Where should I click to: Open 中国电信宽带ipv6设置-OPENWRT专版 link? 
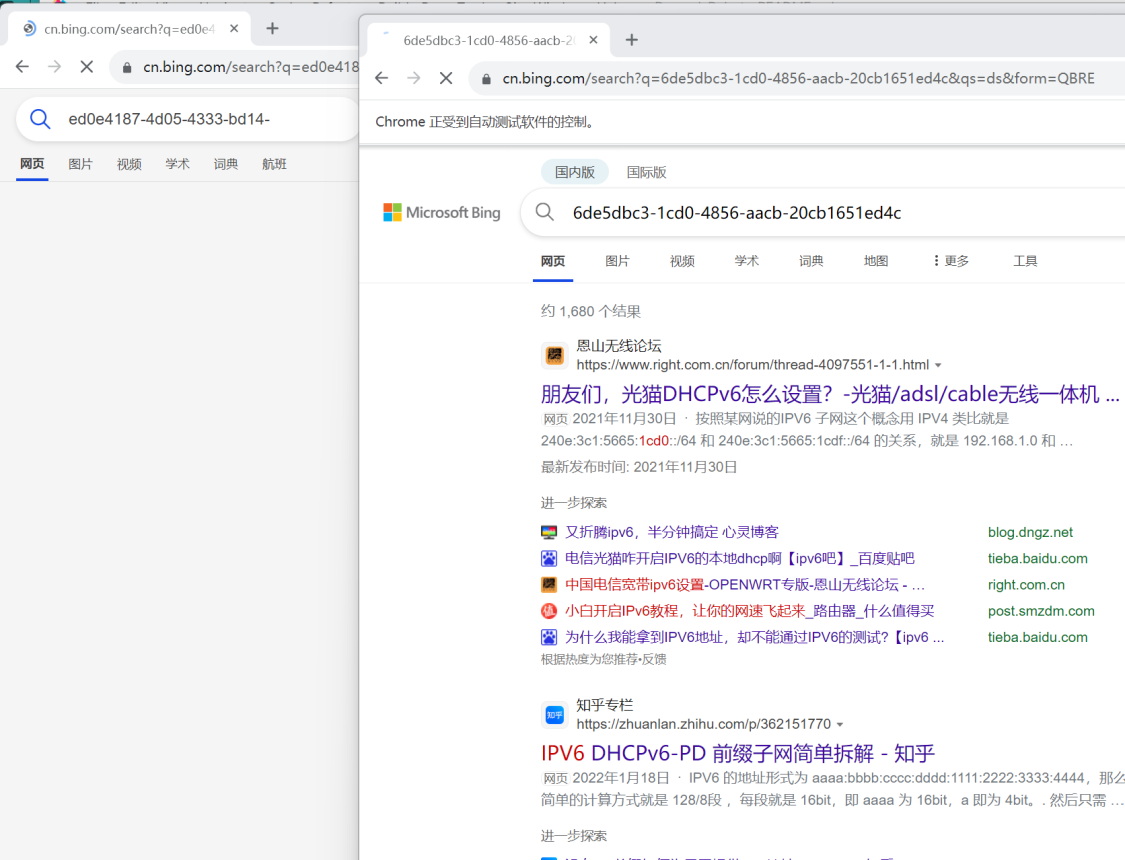pyautogui.click(x=745, y=585)
